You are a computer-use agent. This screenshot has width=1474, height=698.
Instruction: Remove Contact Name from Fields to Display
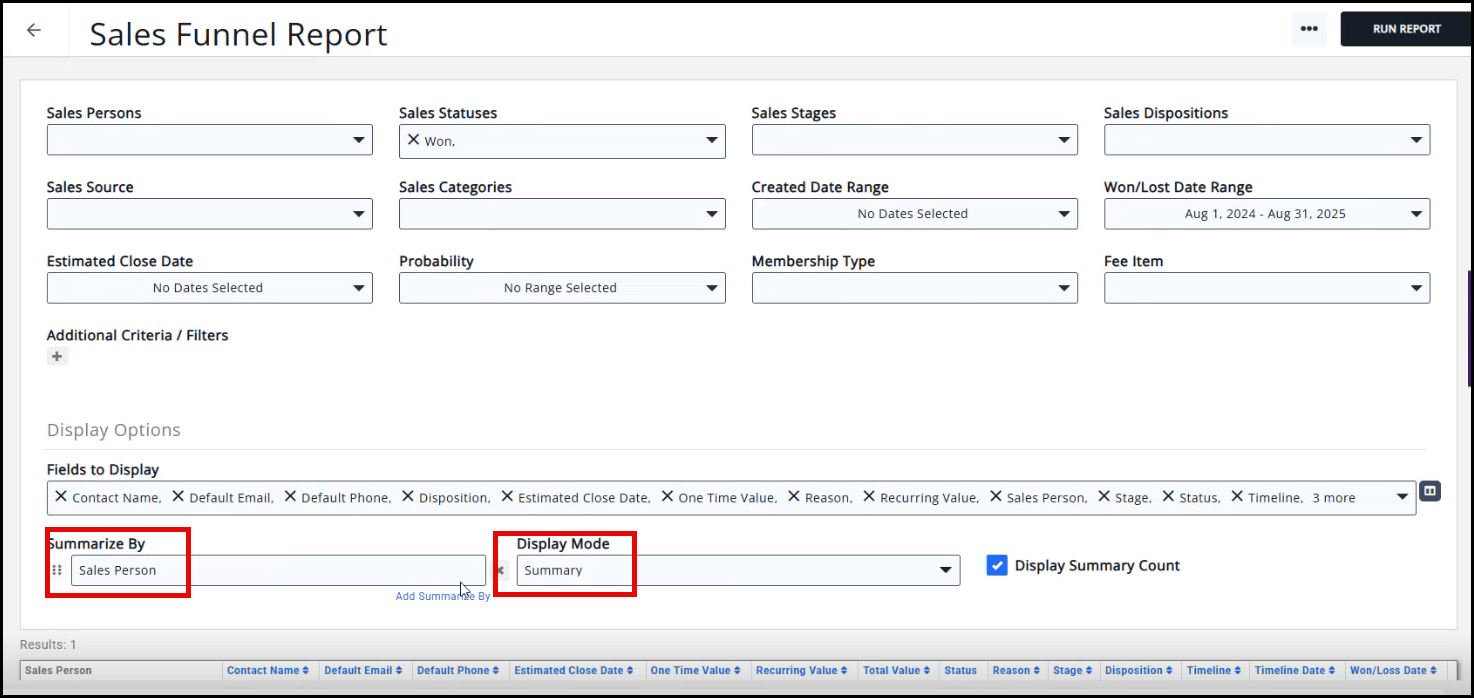pyautogui.click(x=61, y=496)
